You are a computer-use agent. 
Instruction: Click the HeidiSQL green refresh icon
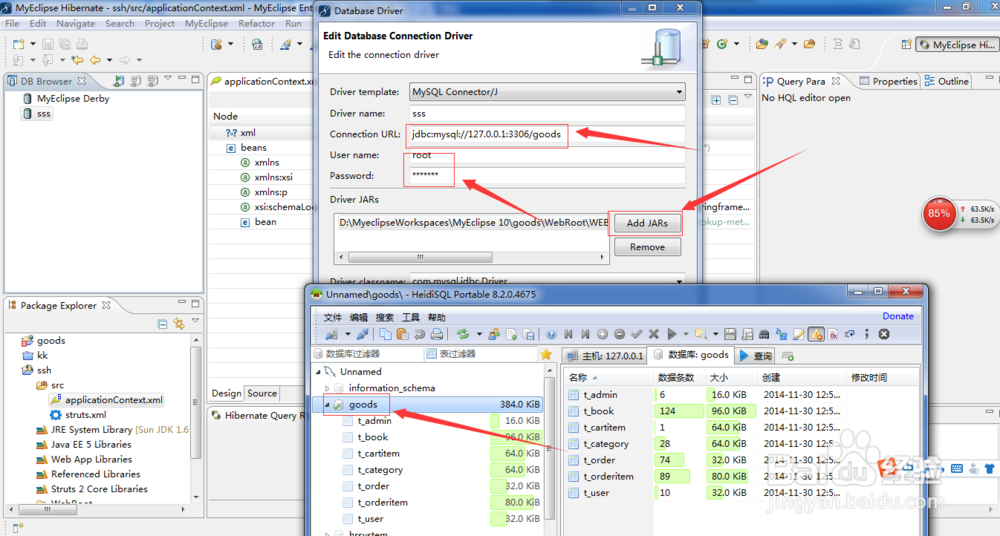pos(464,334)
